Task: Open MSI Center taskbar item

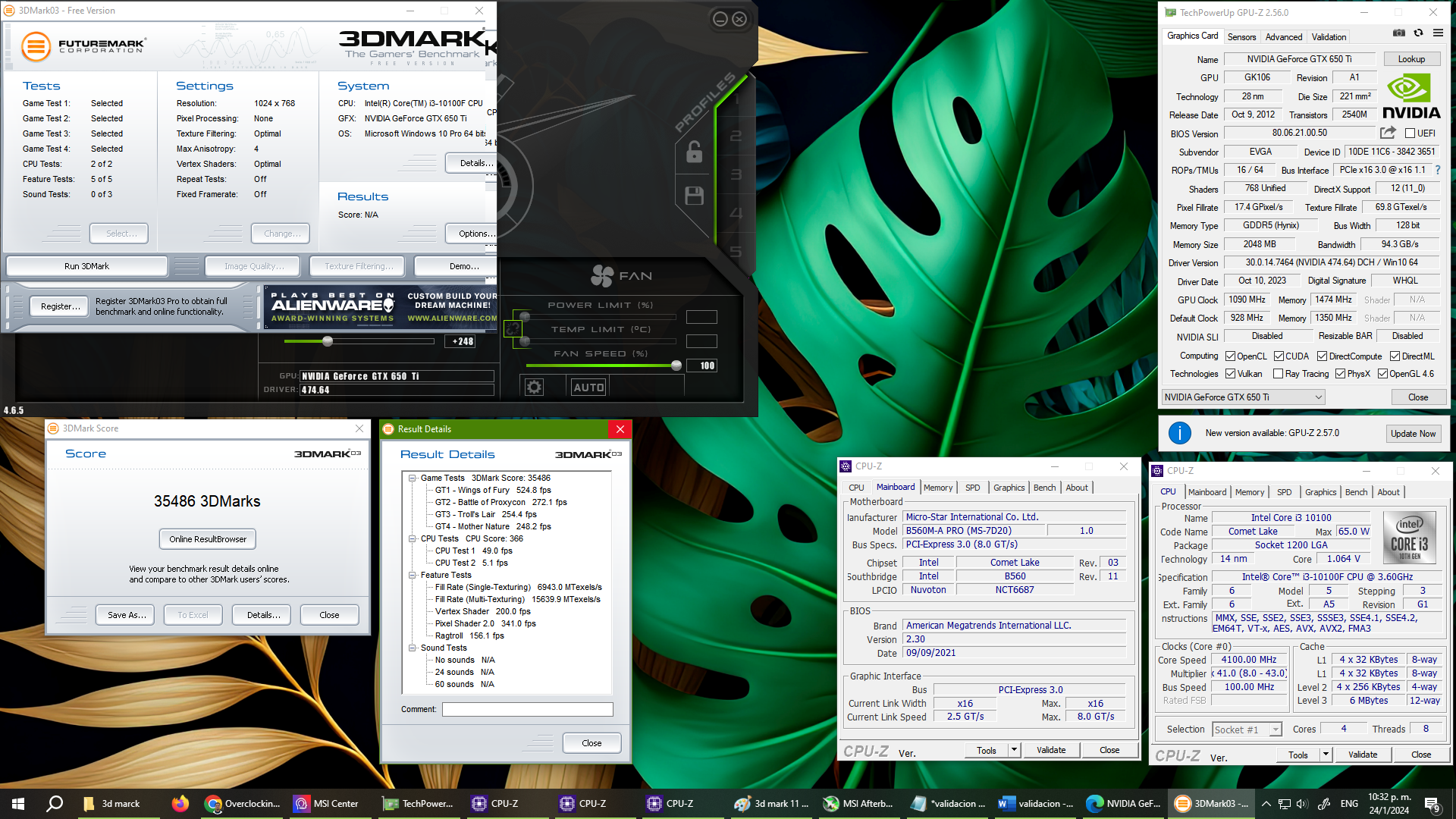Action: (327, 804)
